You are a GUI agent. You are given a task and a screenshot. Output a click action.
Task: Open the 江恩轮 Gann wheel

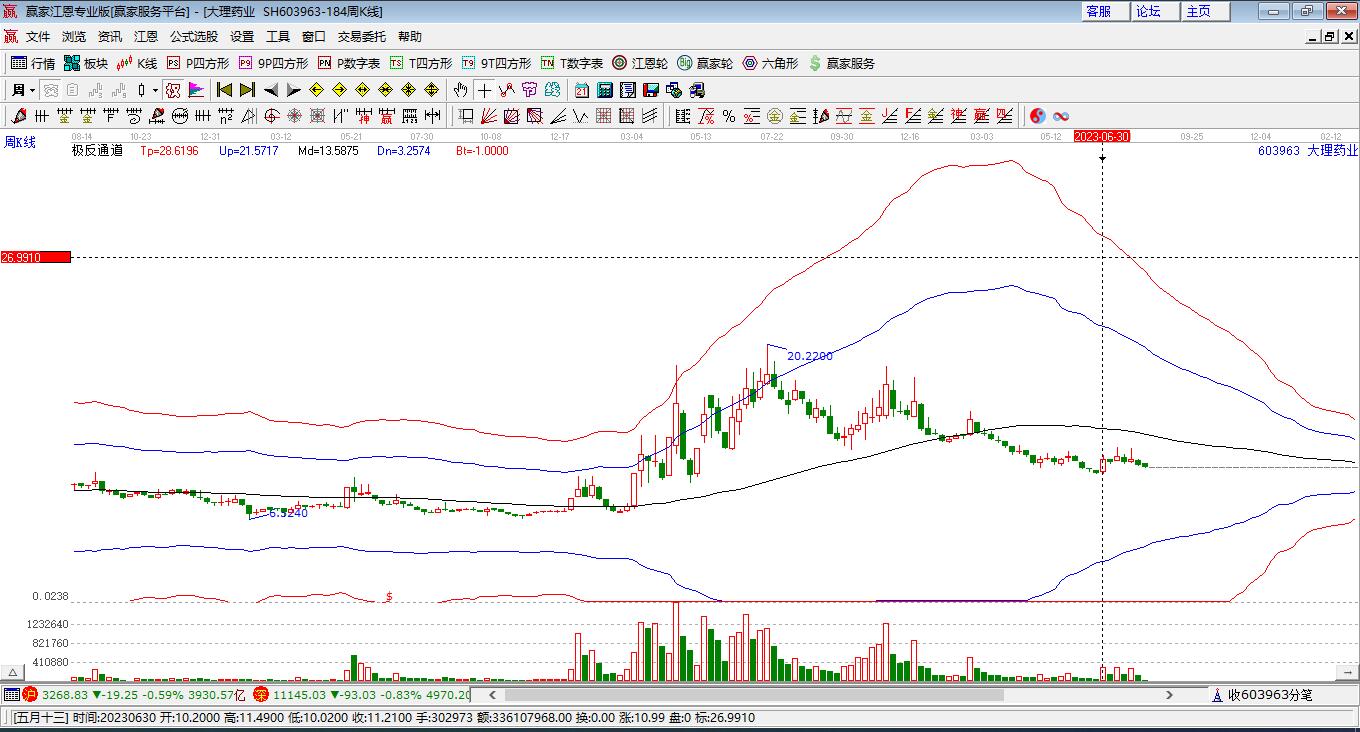[x=640, y=63]
